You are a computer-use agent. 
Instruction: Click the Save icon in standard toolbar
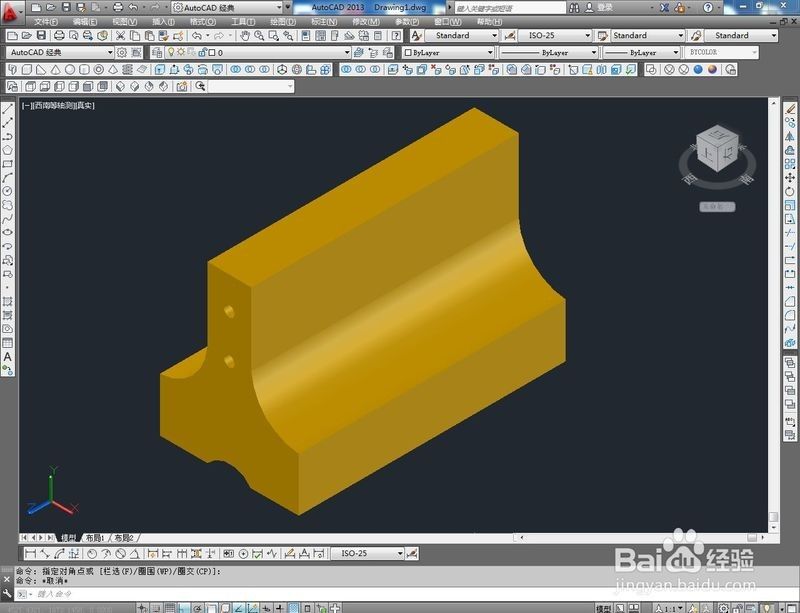[41, 35]
